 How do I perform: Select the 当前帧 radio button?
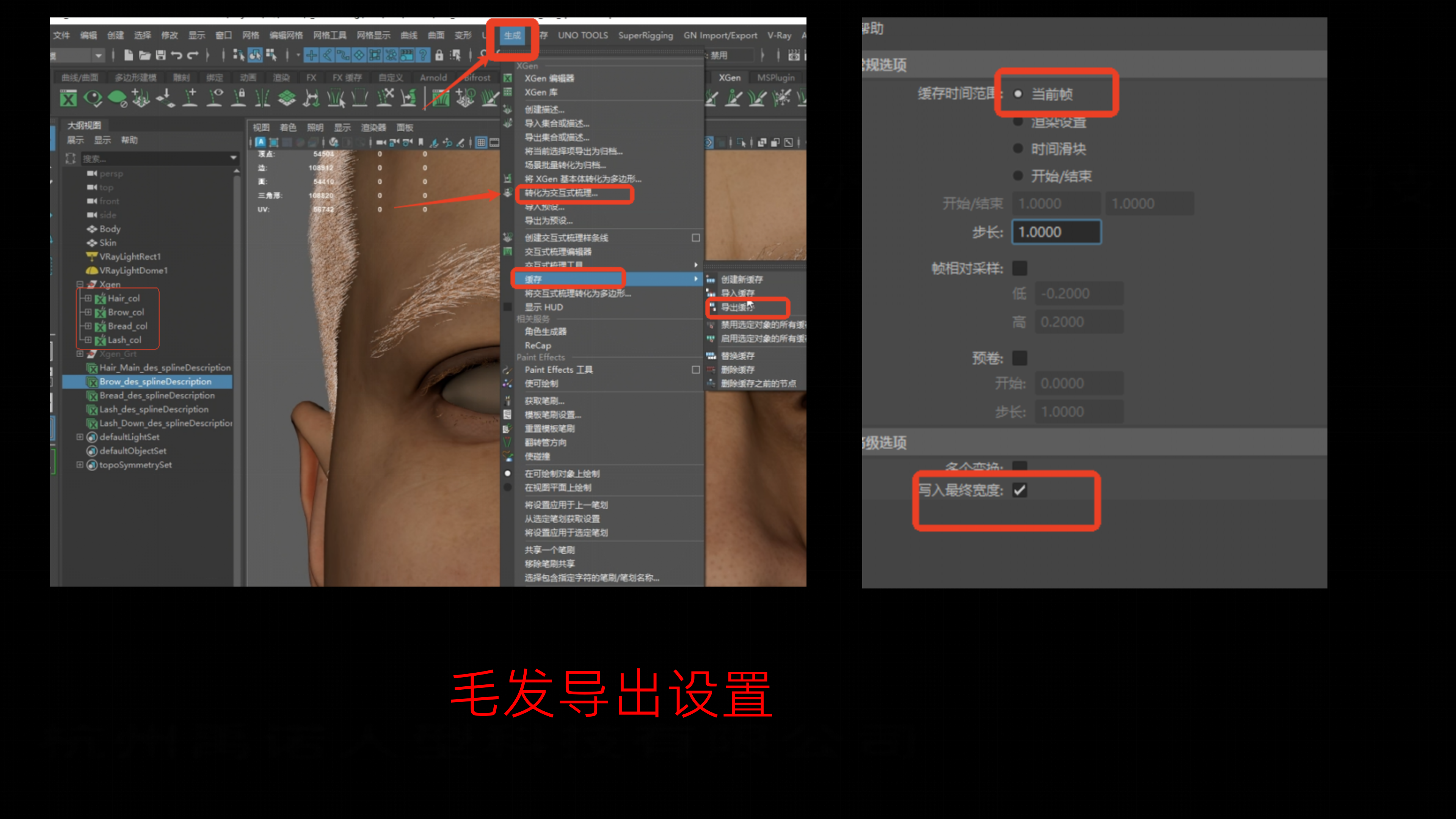(1018, 94)
